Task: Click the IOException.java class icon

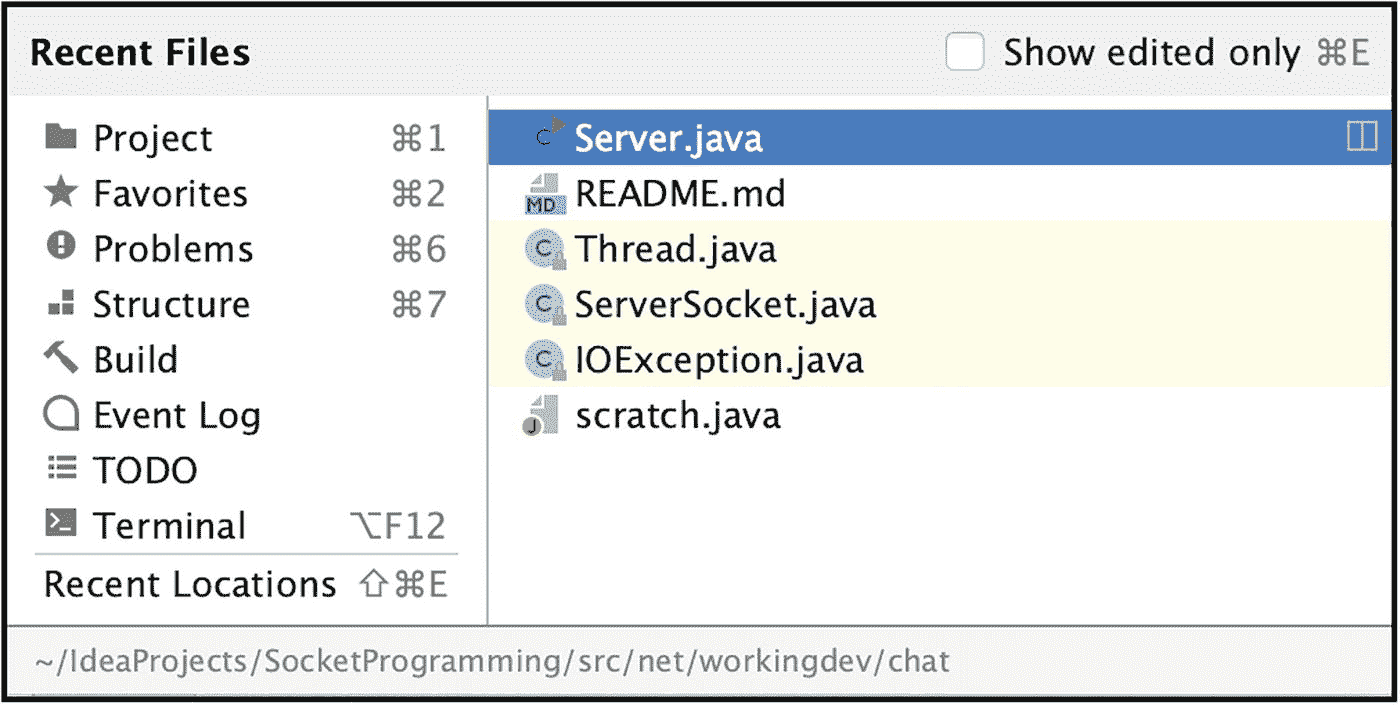Action: pos(545,359)
